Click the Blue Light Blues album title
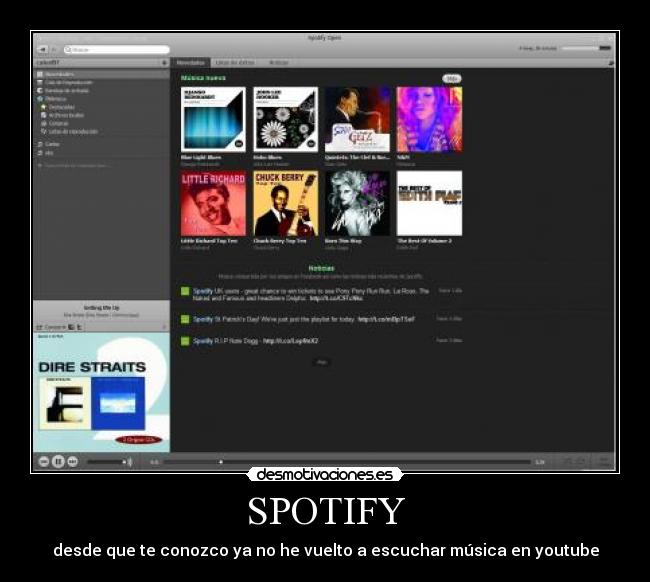The width and height of the screenshot is (650, 582). tap(201, 158)
